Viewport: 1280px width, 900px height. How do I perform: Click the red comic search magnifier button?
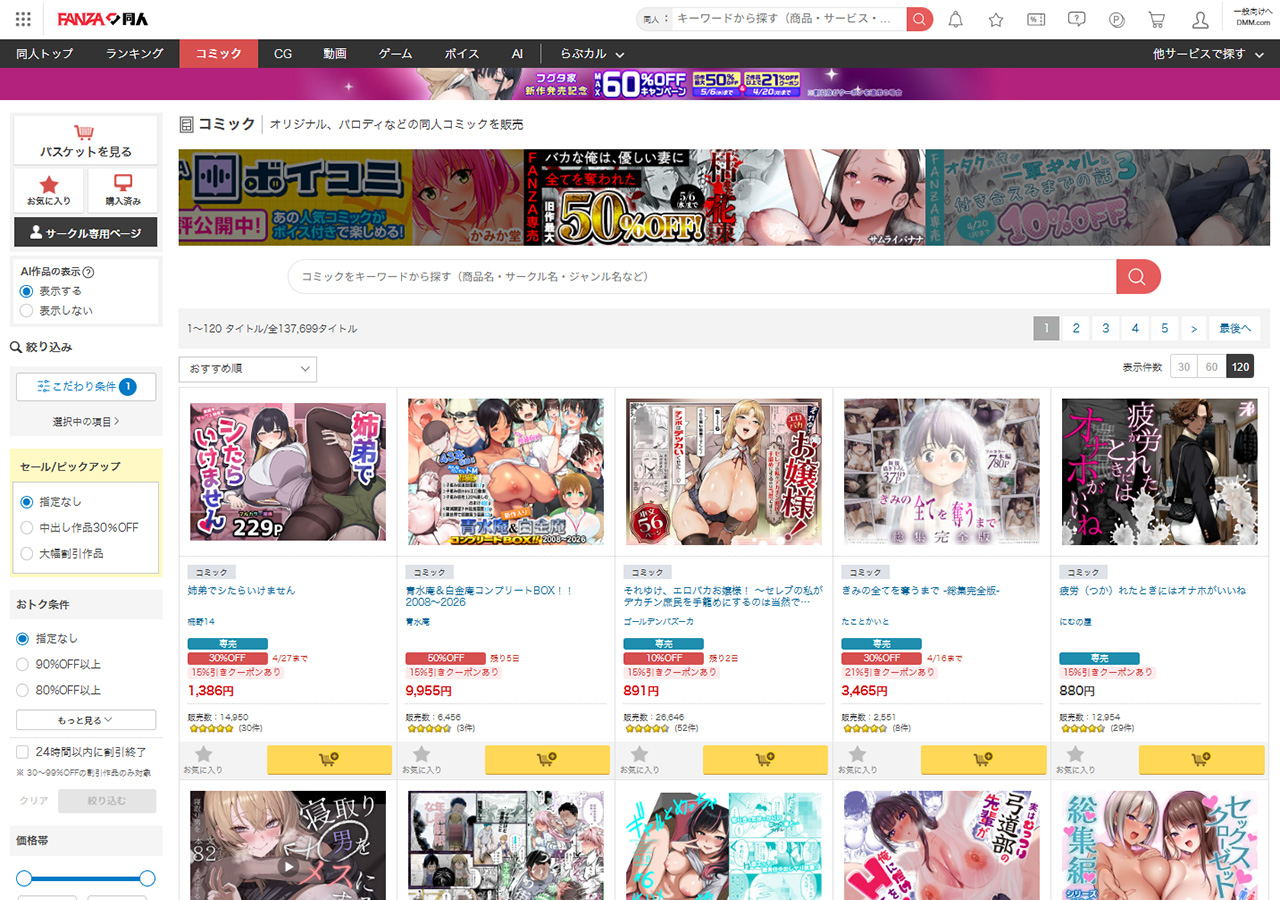tap(1138, 277)
